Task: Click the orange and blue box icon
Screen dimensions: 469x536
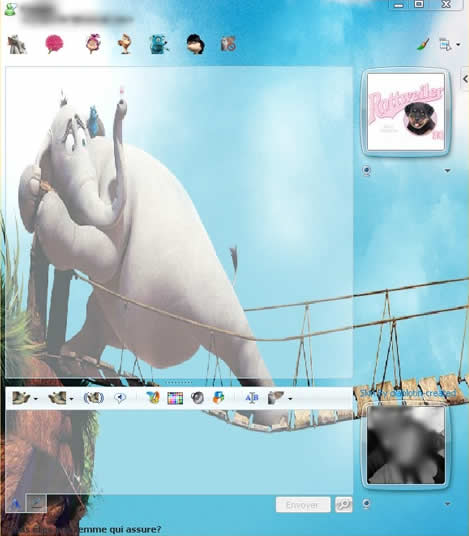Action: click(218, 398)
